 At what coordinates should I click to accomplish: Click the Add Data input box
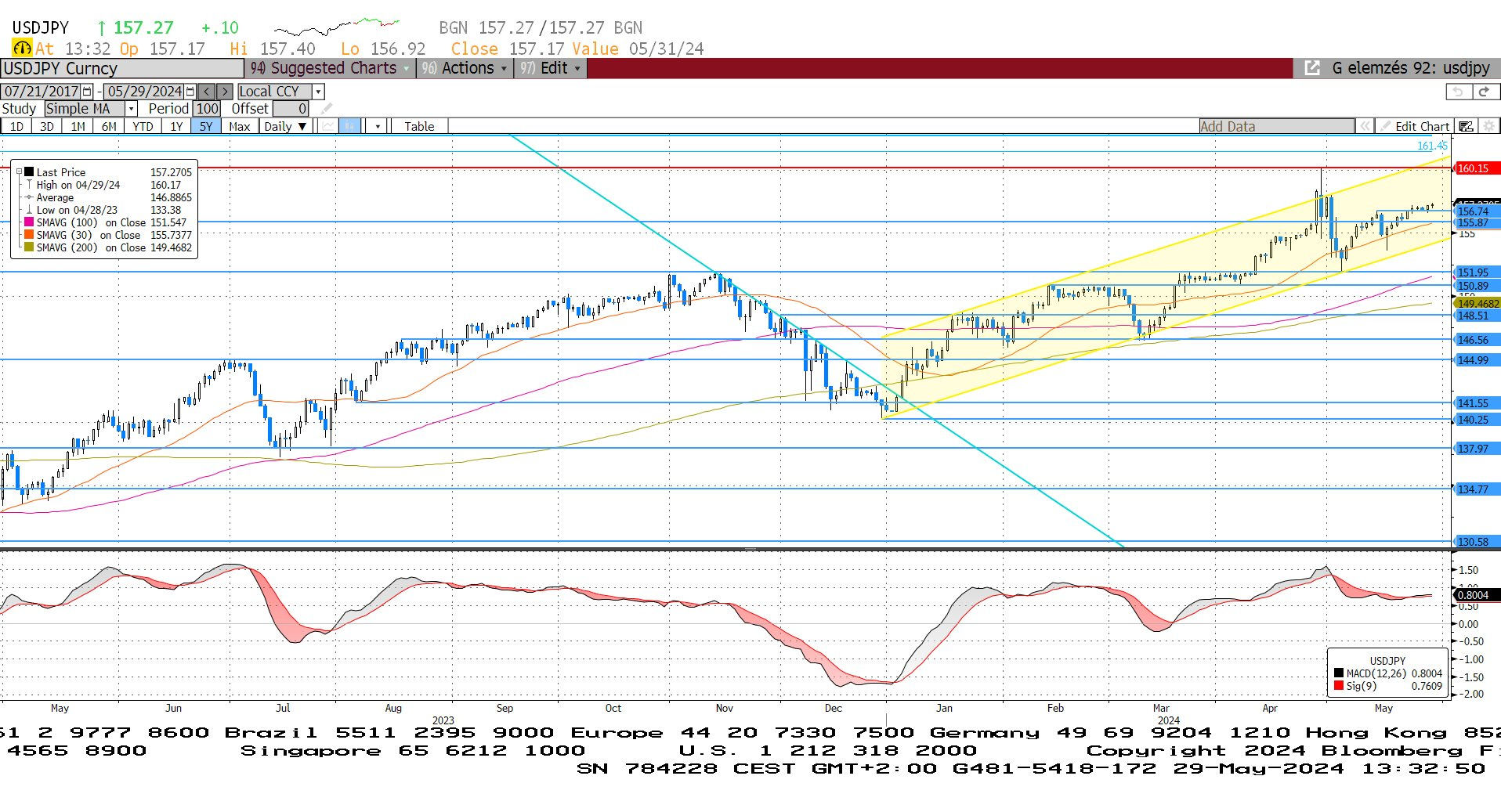[1277, 126]
